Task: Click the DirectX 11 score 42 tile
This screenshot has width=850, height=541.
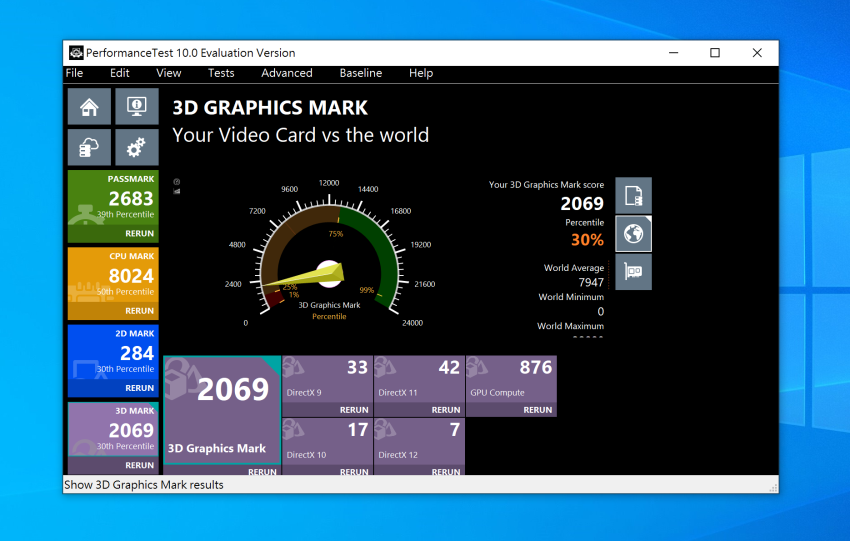Action: 419,386
